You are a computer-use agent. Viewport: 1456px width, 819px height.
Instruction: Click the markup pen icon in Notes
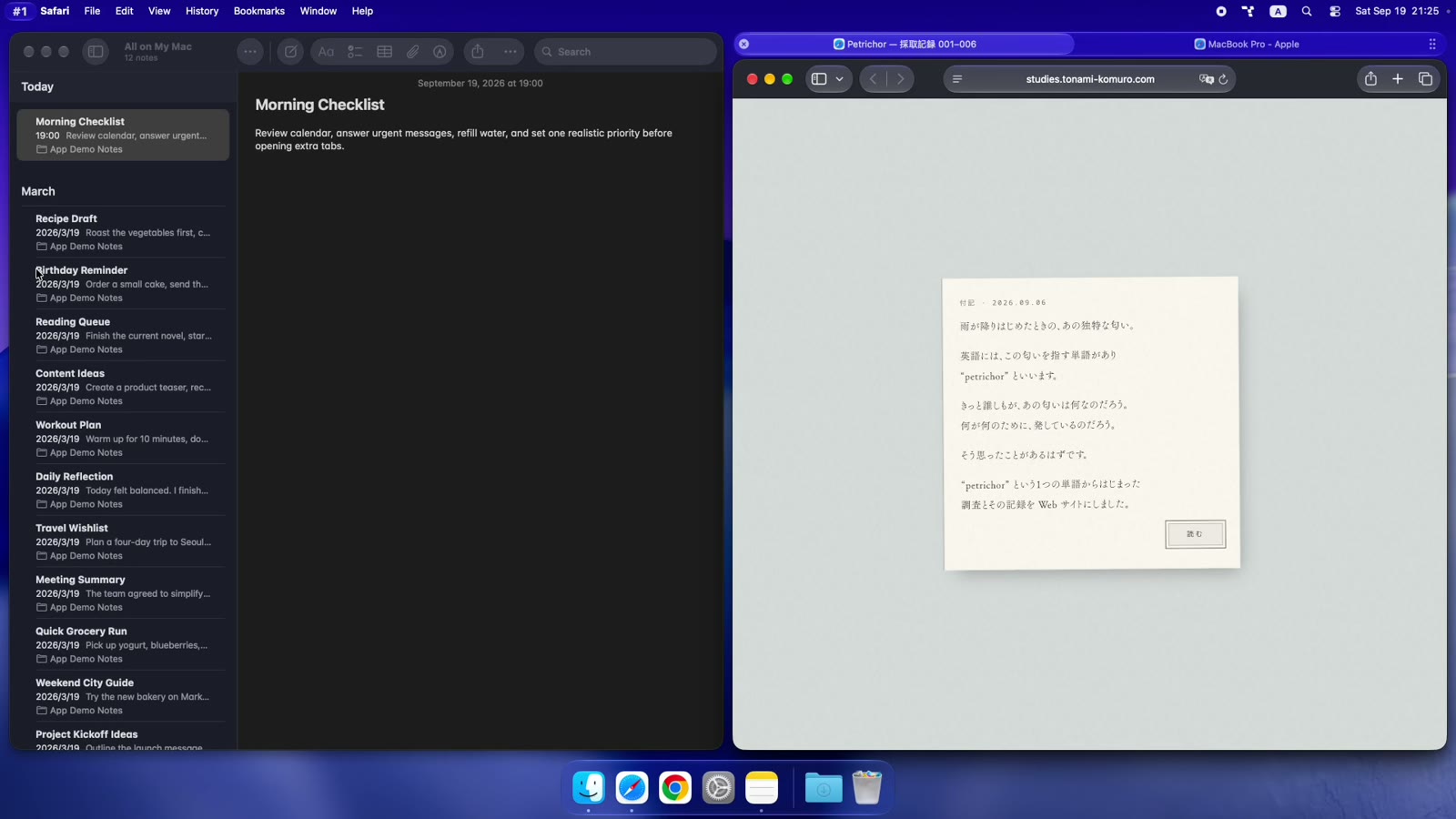point(440,52)
